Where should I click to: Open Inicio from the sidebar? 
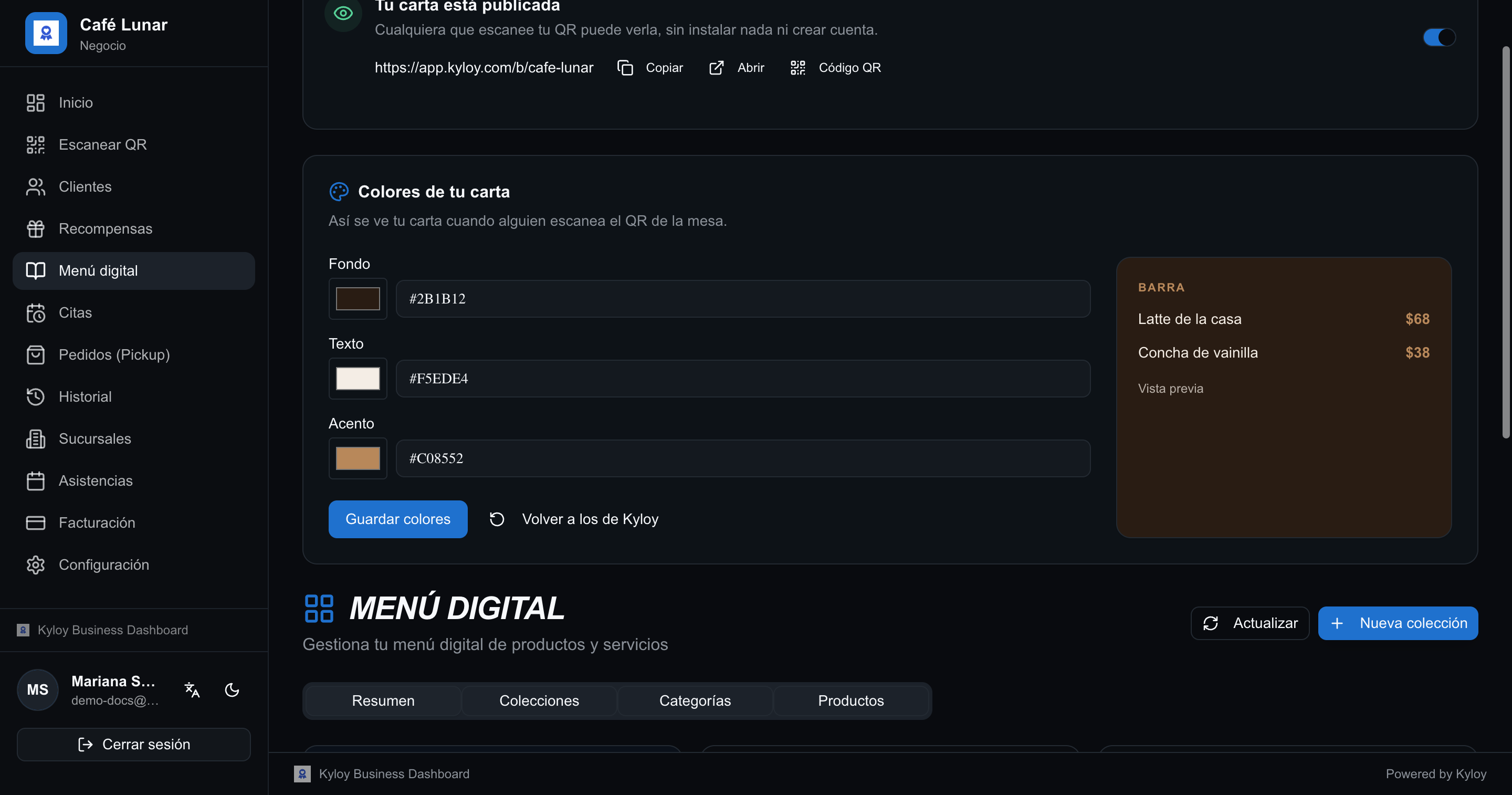point(134,103)
